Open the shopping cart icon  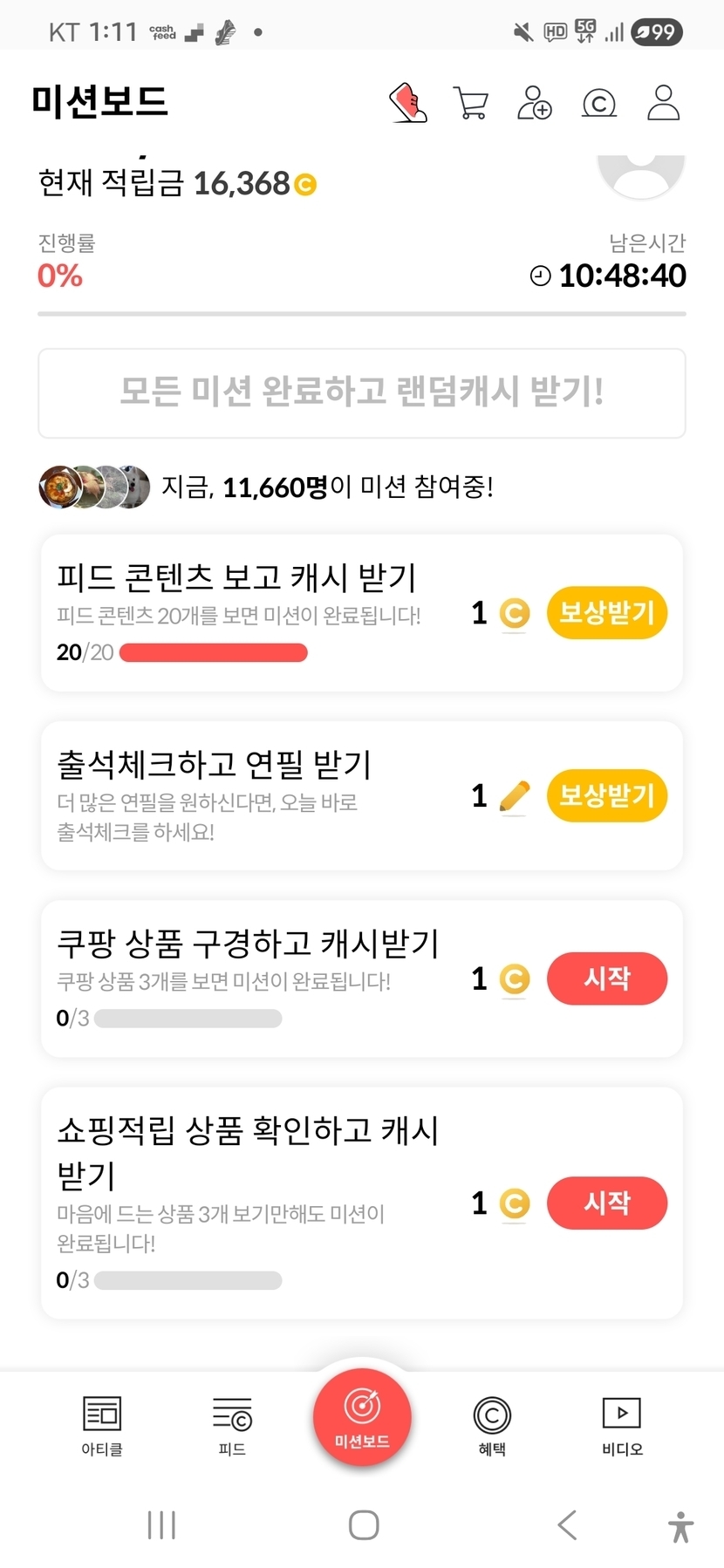tap(471, 103)
